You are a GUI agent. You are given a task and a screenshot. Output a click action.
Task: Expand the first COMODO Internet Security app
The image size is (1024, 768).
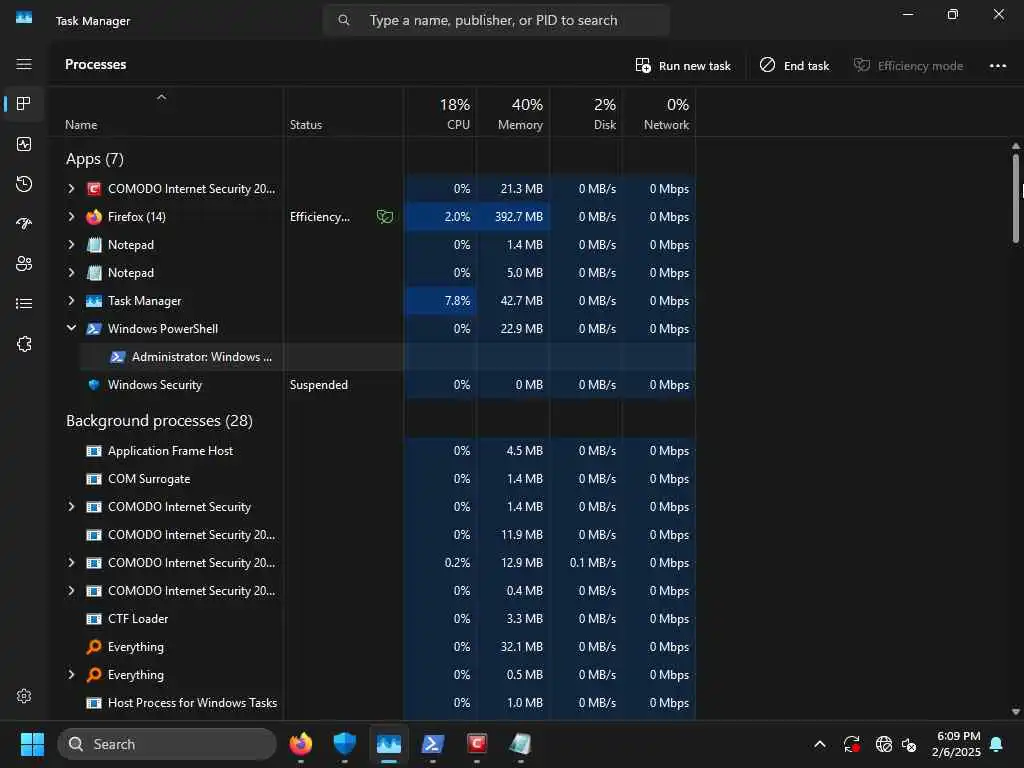[71, 189]
